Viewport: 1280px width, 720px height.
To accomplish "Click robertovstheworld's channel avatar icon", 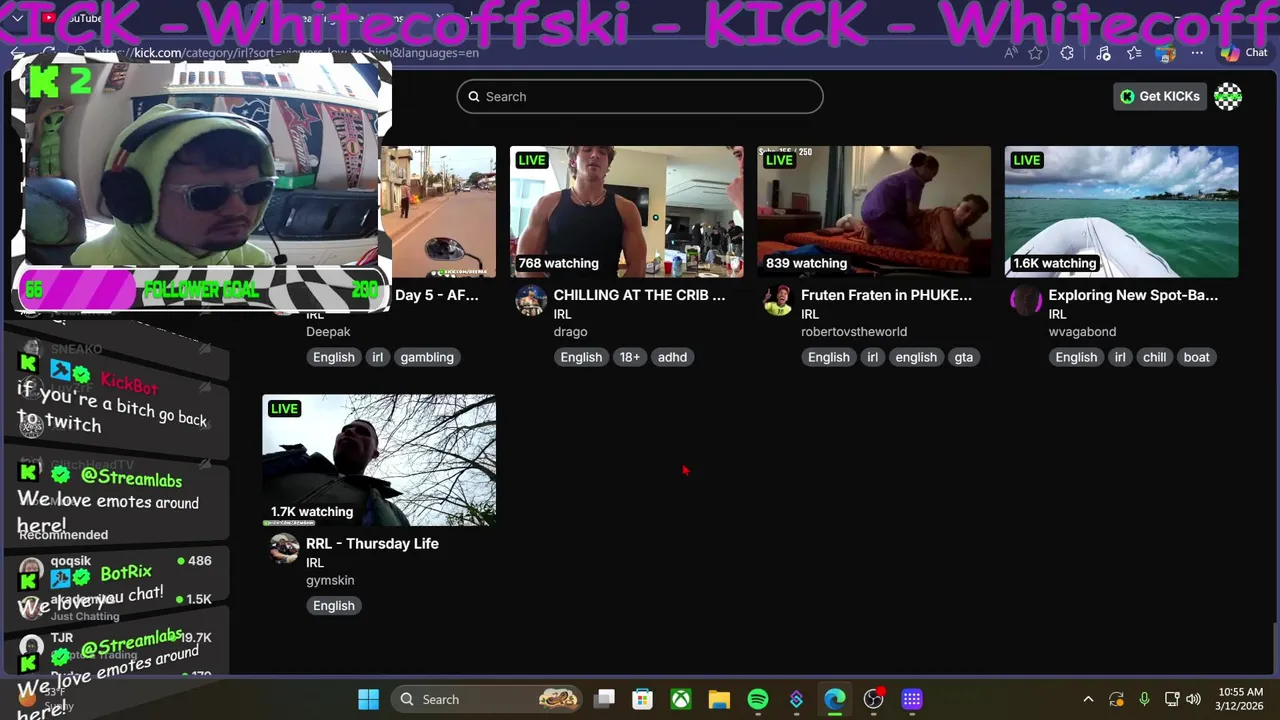I will coord(778,300).
